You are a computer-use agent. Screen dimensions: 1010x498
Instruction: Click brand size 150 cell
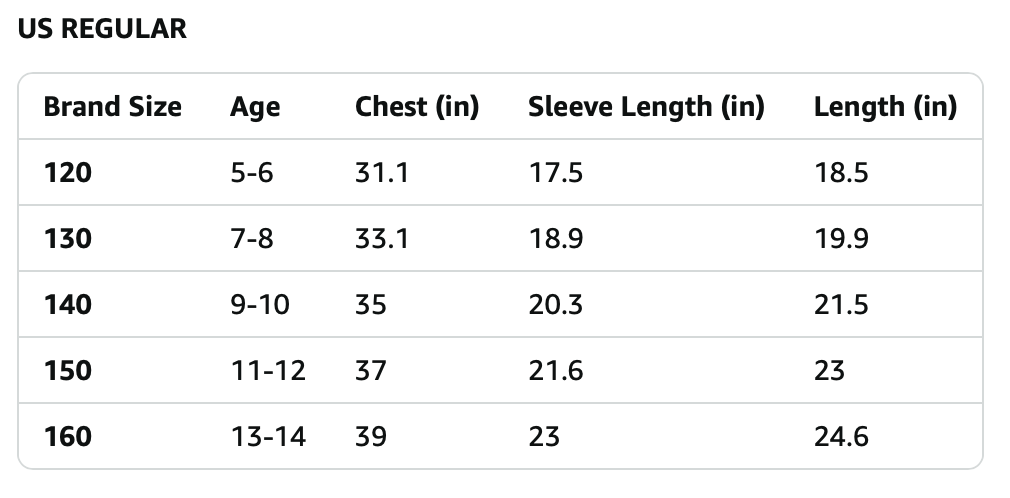click(x=68, y=370)
